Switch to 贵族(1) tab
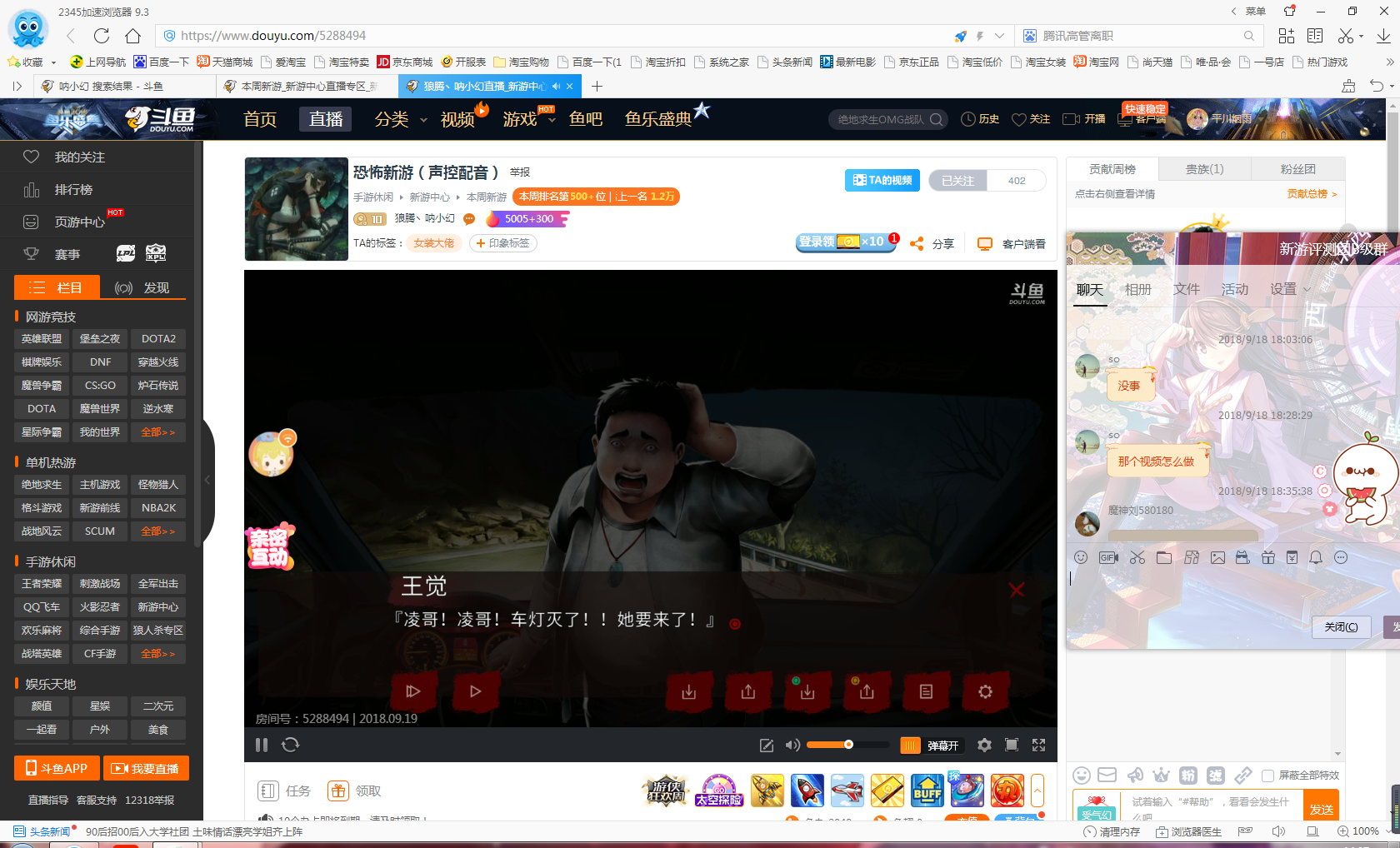1400x848 pixels. (1204, 169)
